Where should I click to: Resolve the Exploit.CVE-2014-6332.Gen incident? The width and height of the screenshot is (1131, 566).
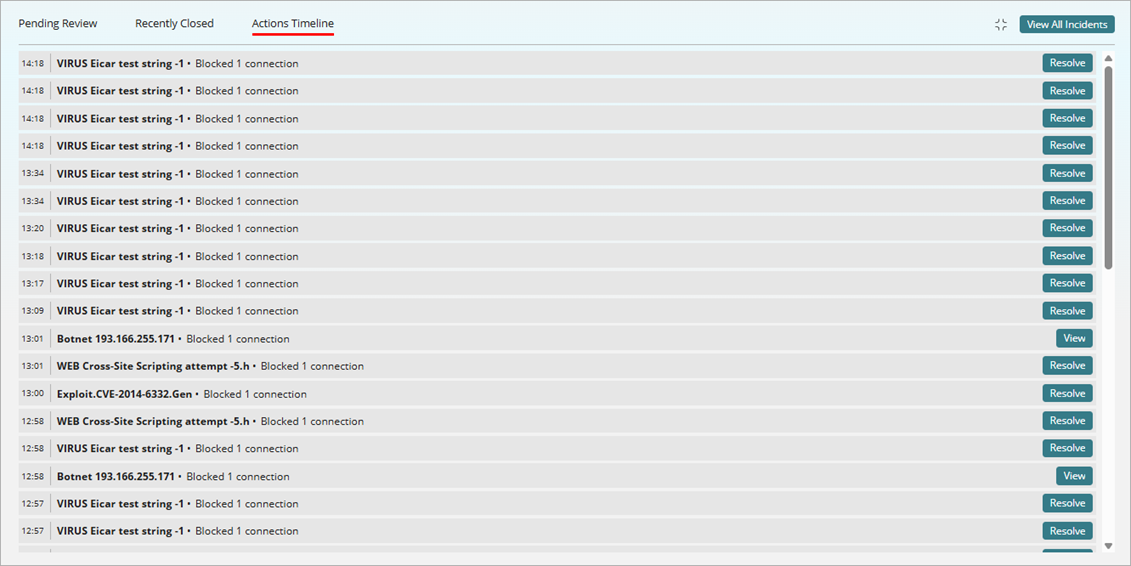[x=1068, y=394]
